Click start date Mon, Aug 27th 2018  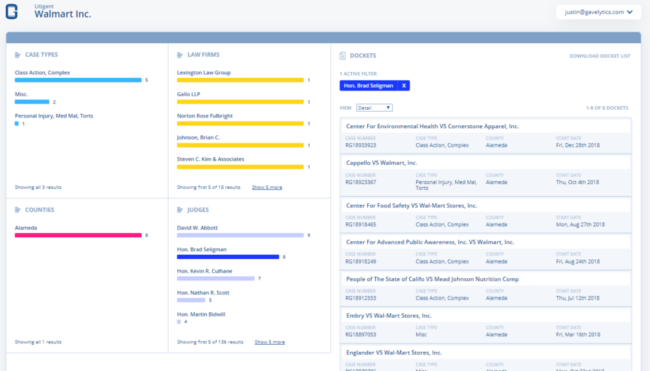pyautogui.click(x=580, y=225)
